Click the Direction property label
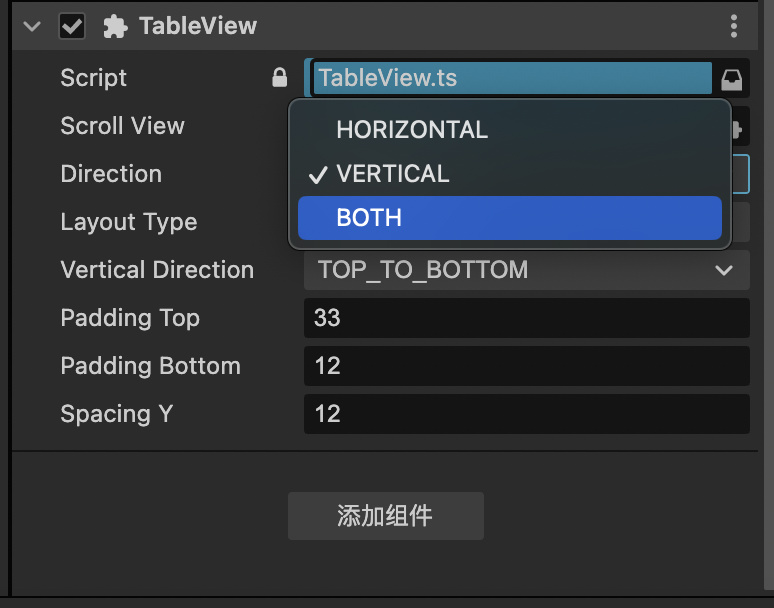The width and height of the screenshot is (774, 608). (111, 174)
